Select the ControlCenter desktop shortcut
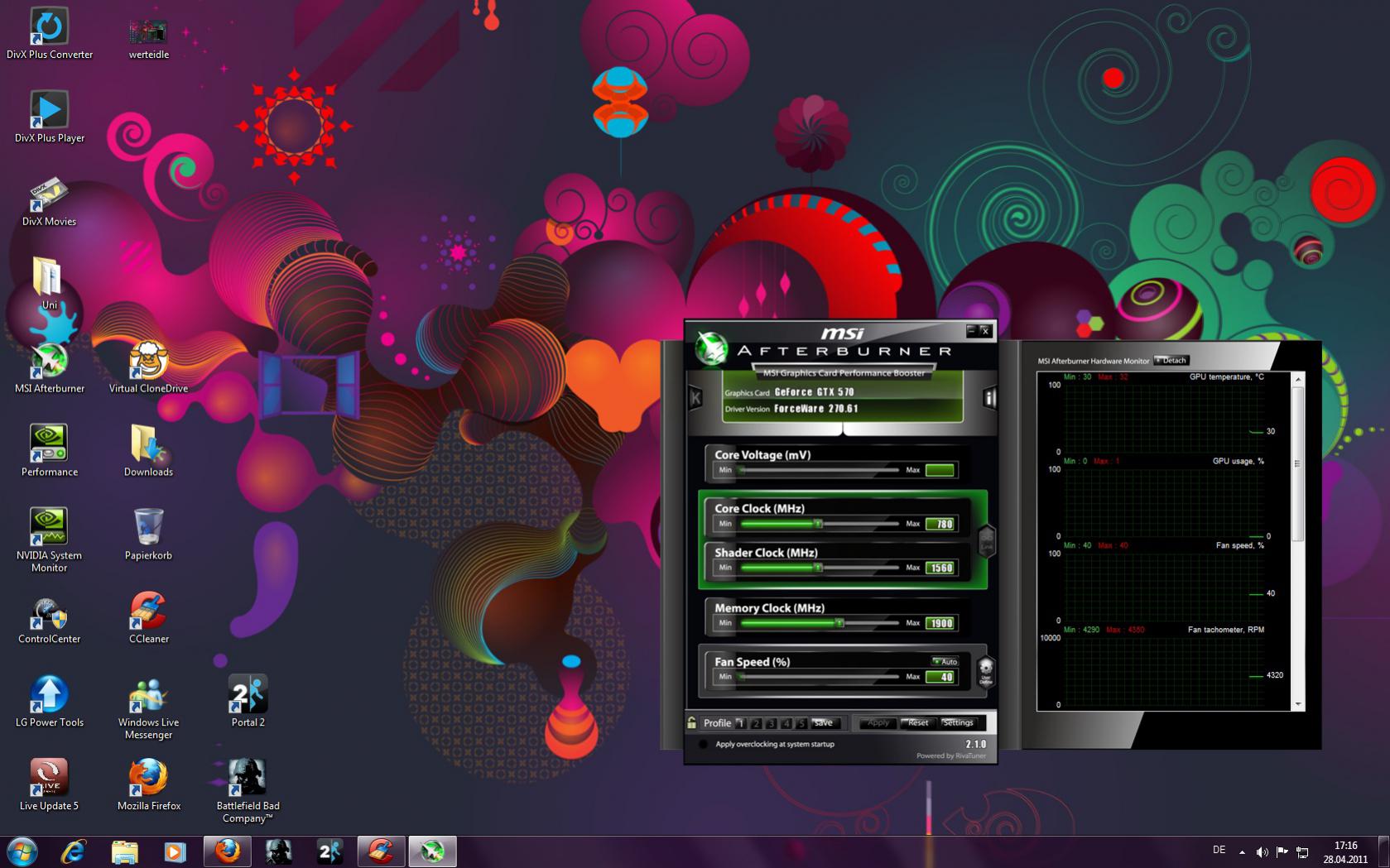Screen dimensions: 1390x868 pos(50,619)
